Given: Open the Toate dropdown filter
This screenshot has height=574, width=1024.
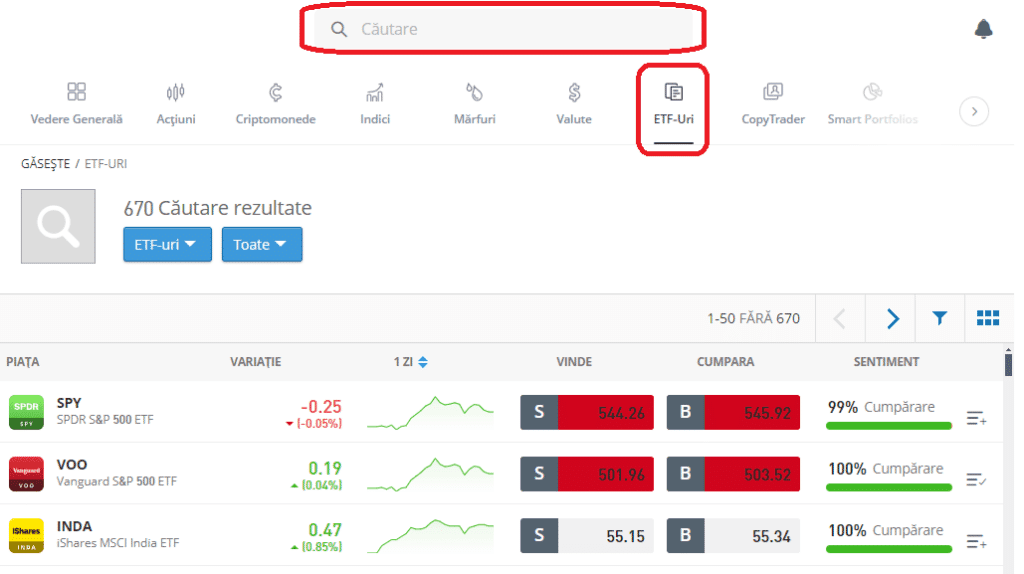Looking at the screenshot, I should click(261, 244).
